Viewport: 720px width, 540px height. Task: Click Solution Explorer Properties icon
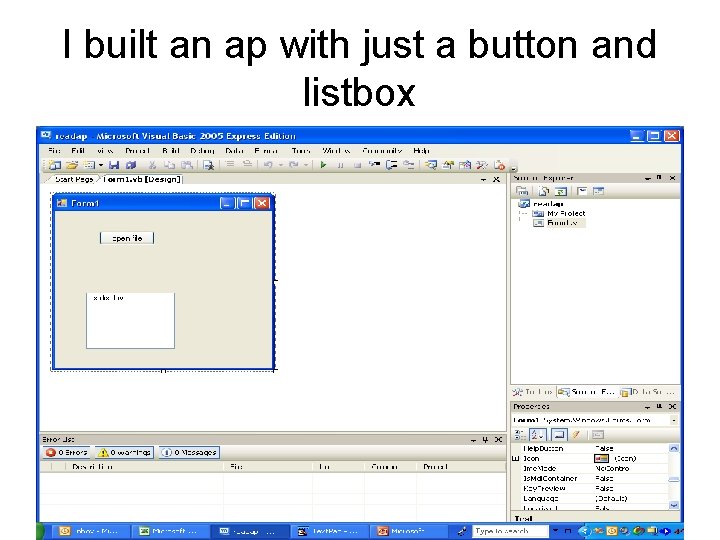click(522, 191)
